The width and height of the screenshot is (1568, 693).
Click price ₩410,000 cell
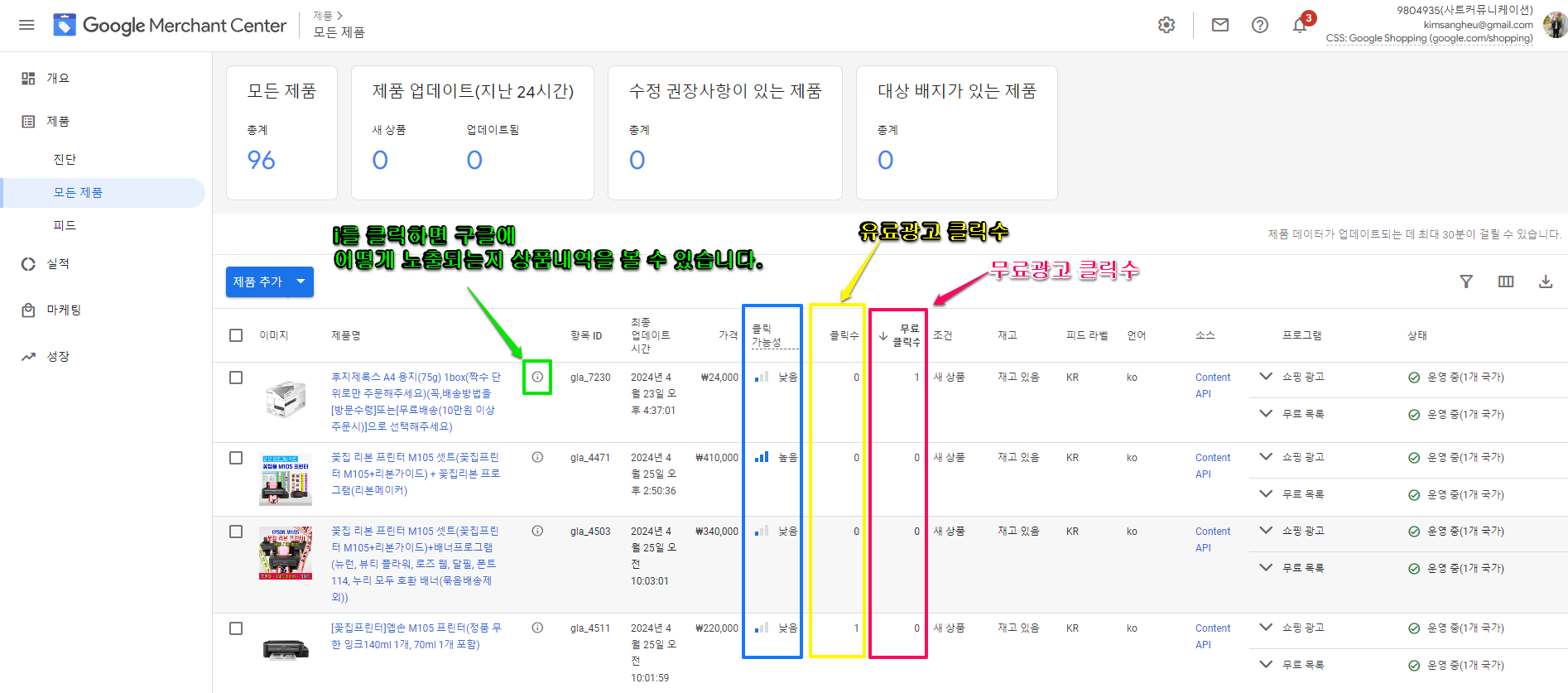[x=717, y=457]
